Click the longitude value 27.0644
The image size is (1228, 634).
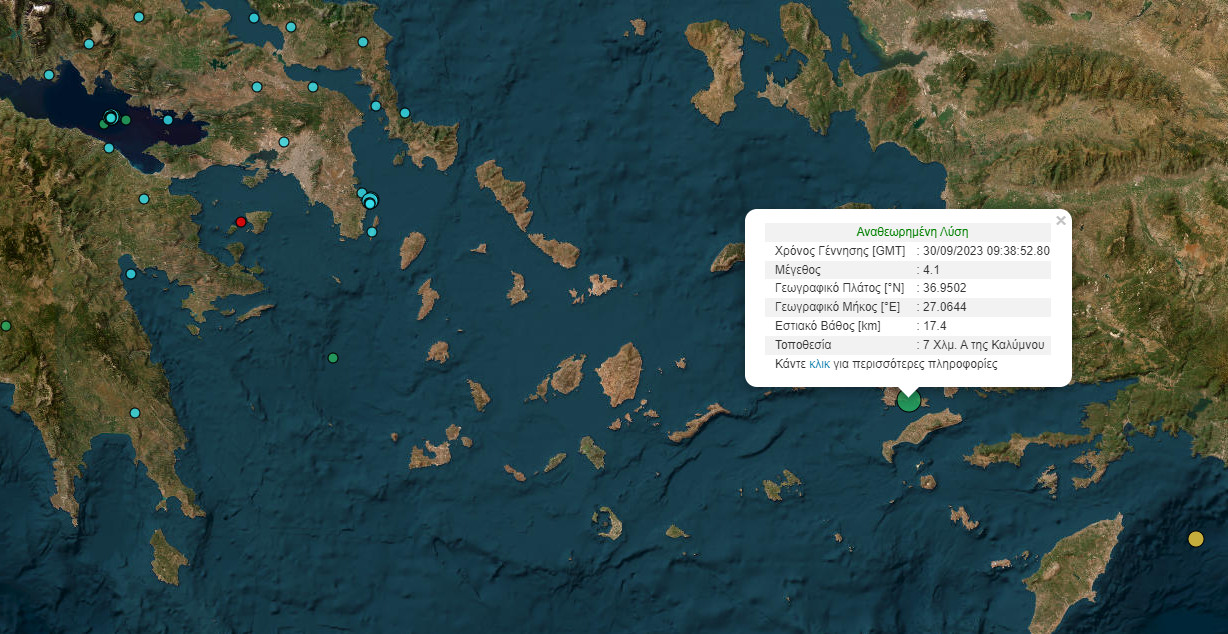945,308
